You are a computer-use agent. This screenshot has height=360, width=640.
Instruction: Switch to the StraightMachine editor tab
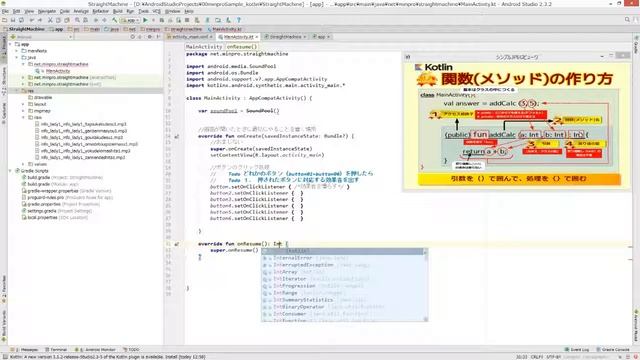click(285, 37)
